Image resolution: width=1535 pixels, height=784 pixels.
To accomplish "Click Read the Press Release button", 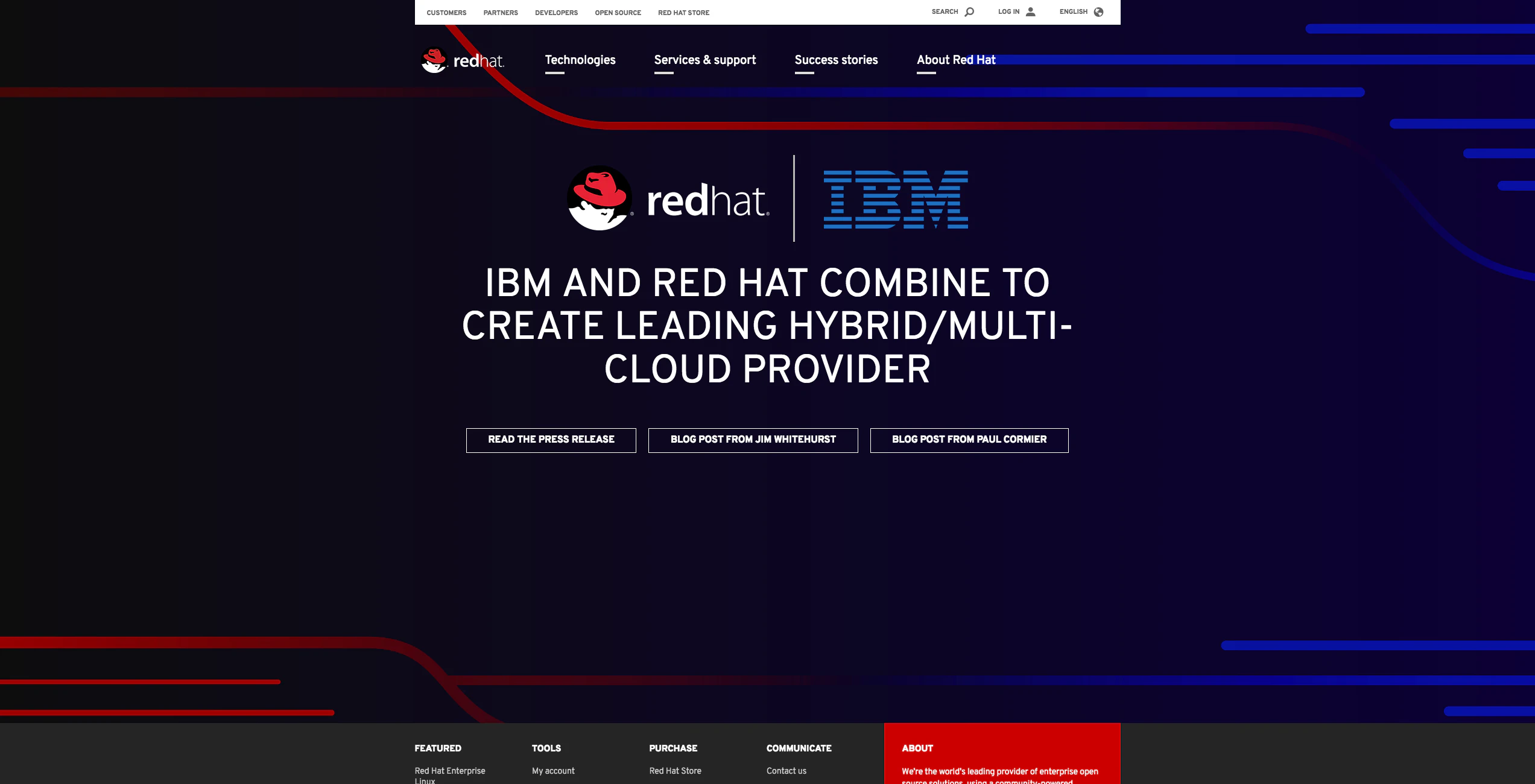I will click(551, 440).
